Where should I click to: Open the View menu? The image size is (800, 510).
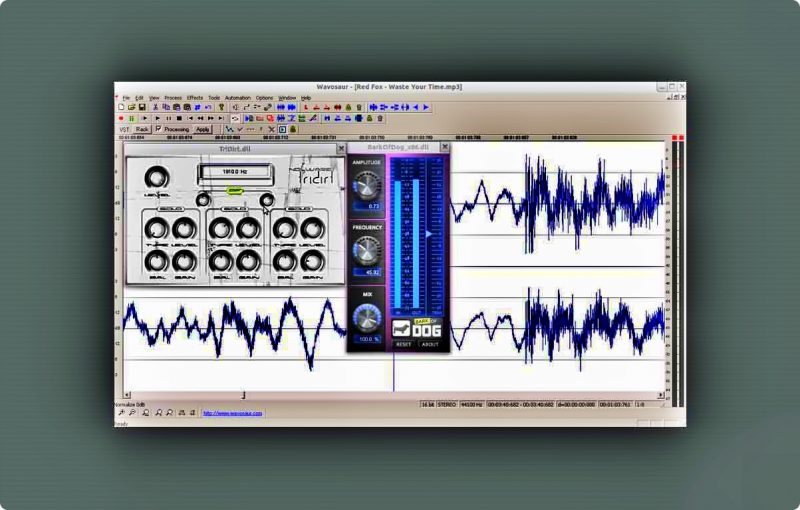click(x=154, y=97)
